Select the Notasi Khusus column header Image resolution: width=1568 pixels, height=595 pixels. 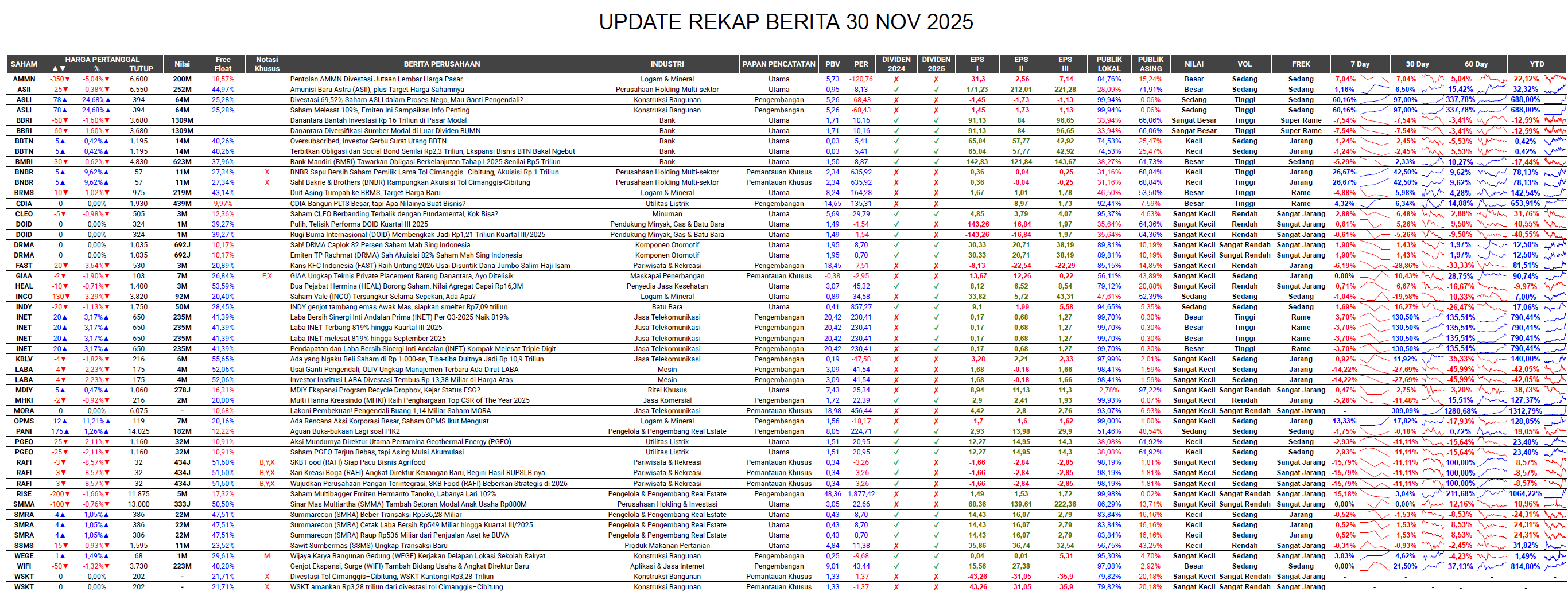[267, 64]
